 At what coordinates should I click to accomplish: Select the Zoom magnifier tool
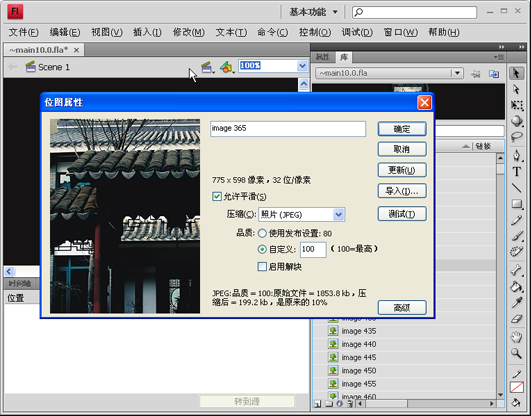point(516,353)
